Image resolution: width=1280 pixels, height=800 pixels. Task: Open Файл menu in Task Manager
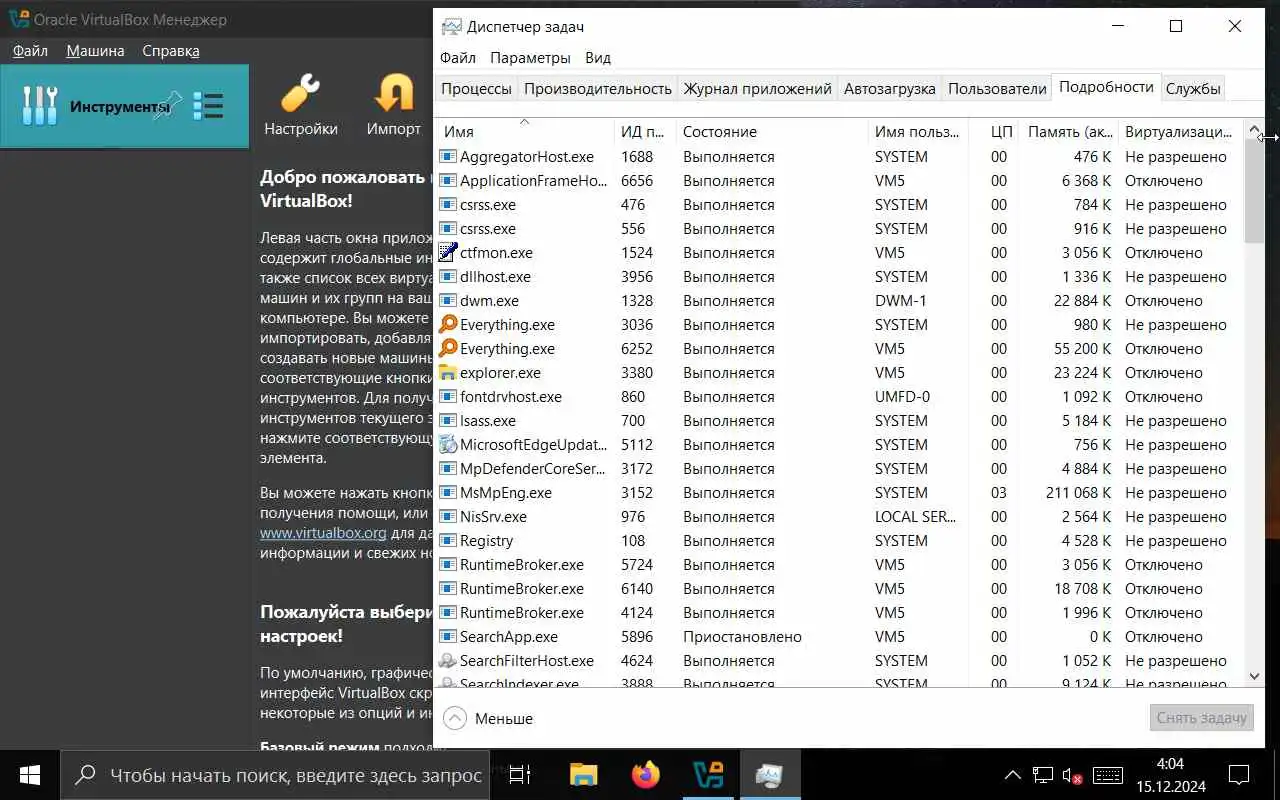(458, 57)
